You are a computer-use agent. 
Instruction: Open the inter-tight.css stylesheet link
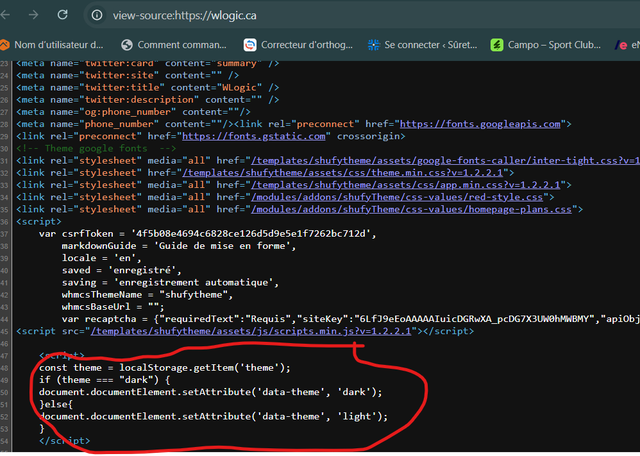tap(445, 161)
